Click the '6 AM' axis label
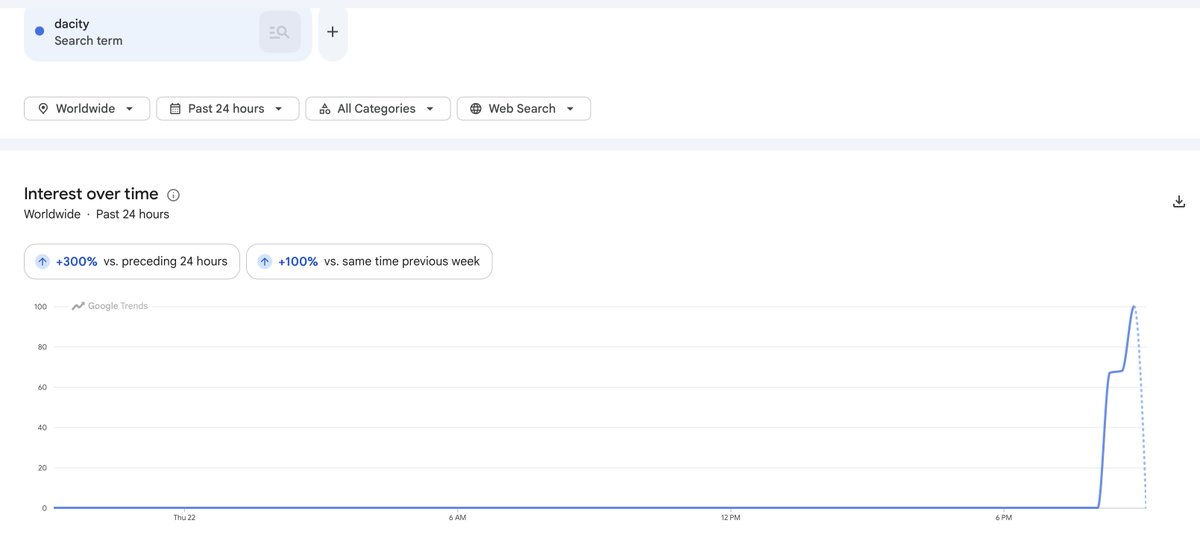 pyautogui.click(x=457, y=517)
